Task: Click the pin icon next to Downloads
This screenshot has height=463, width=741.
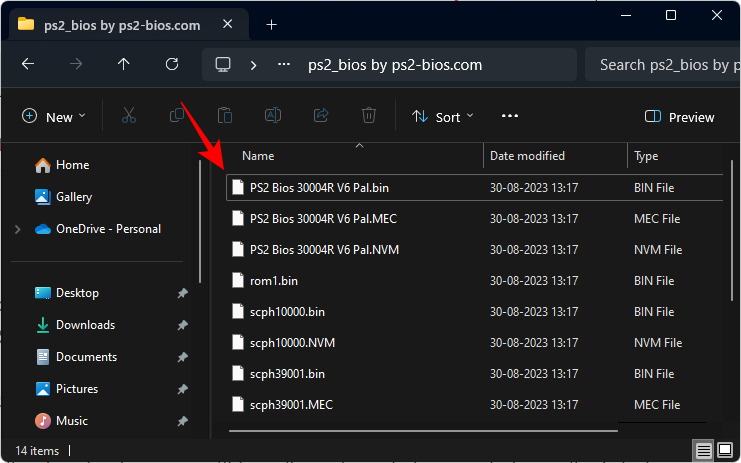Action: pos(182,325)
